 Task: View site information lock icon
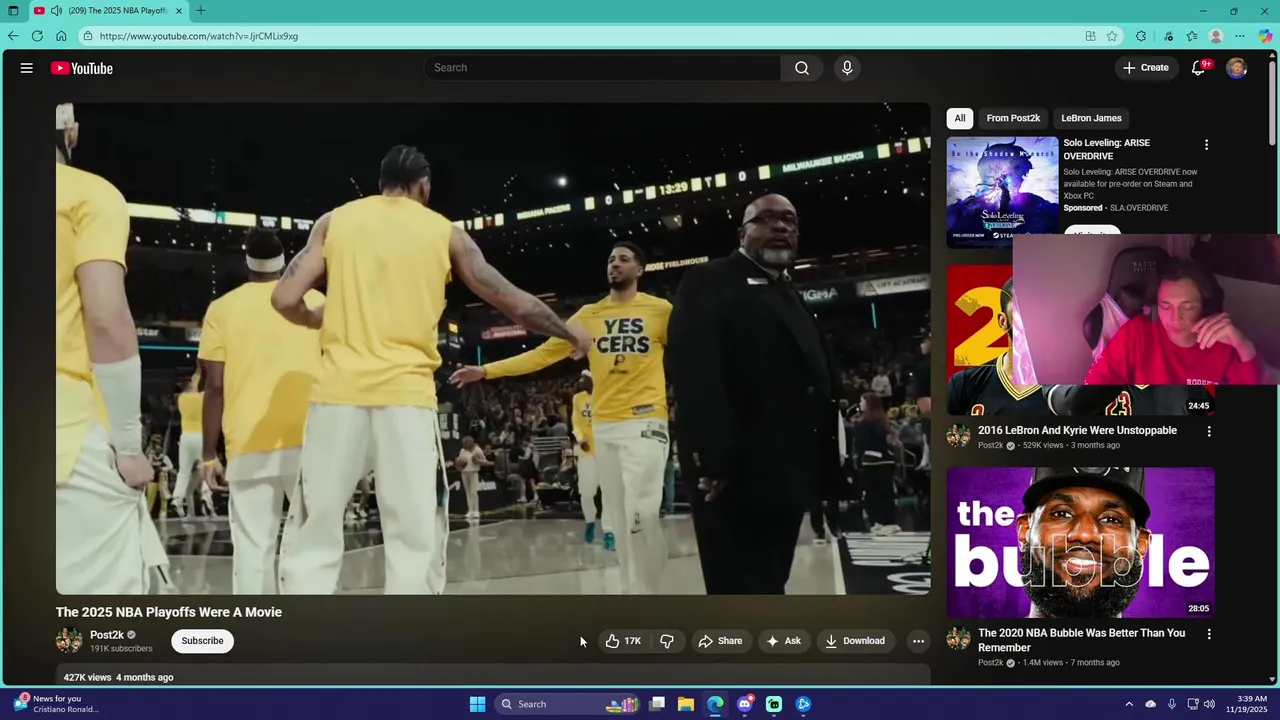[x=88, y=36]
